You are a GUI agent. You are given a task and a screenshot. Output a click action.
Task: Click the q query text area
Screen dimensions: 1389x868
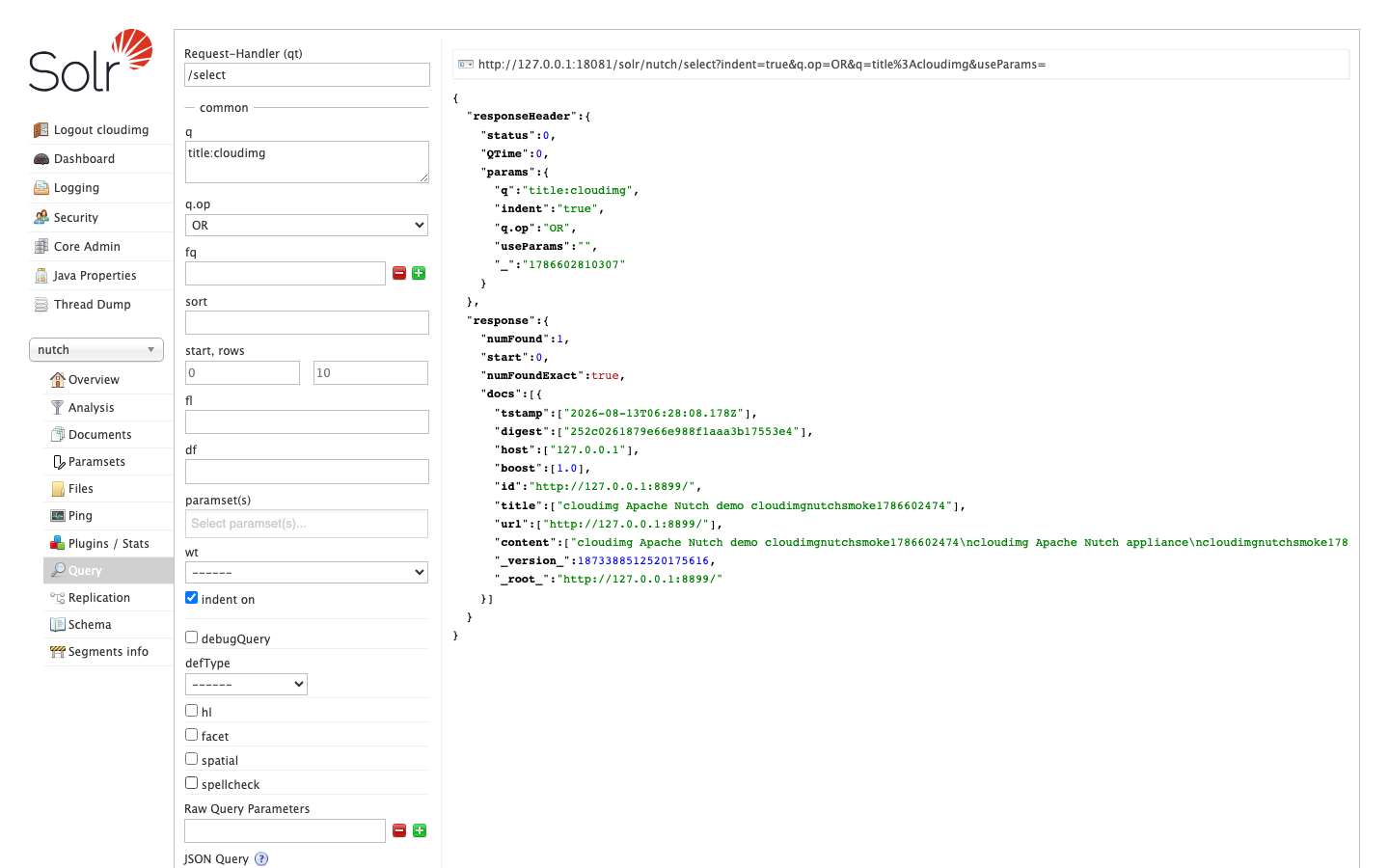(x=307, y=162)
